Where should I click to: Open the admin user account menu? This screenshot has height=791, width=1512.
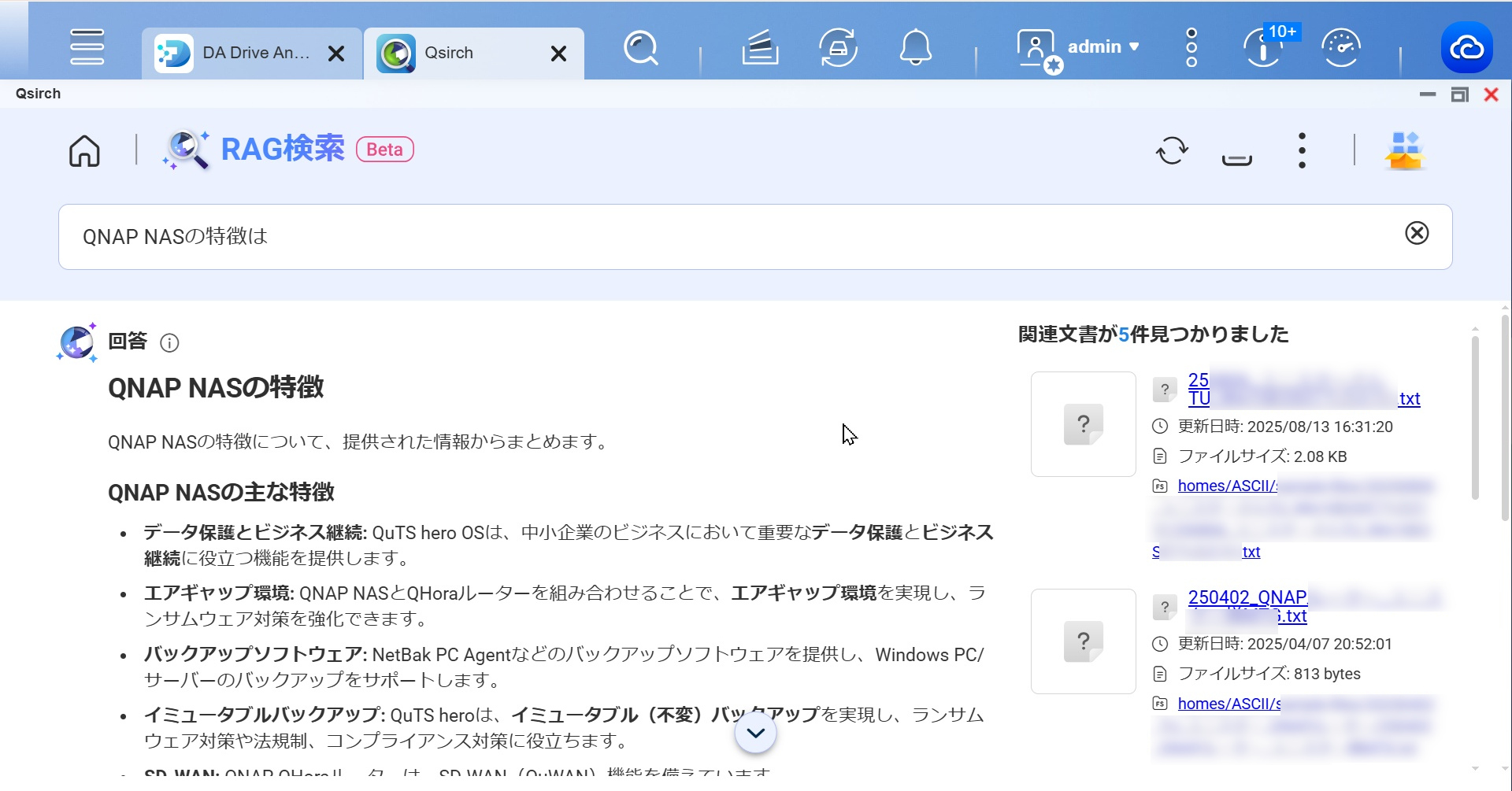point(1103,47)
